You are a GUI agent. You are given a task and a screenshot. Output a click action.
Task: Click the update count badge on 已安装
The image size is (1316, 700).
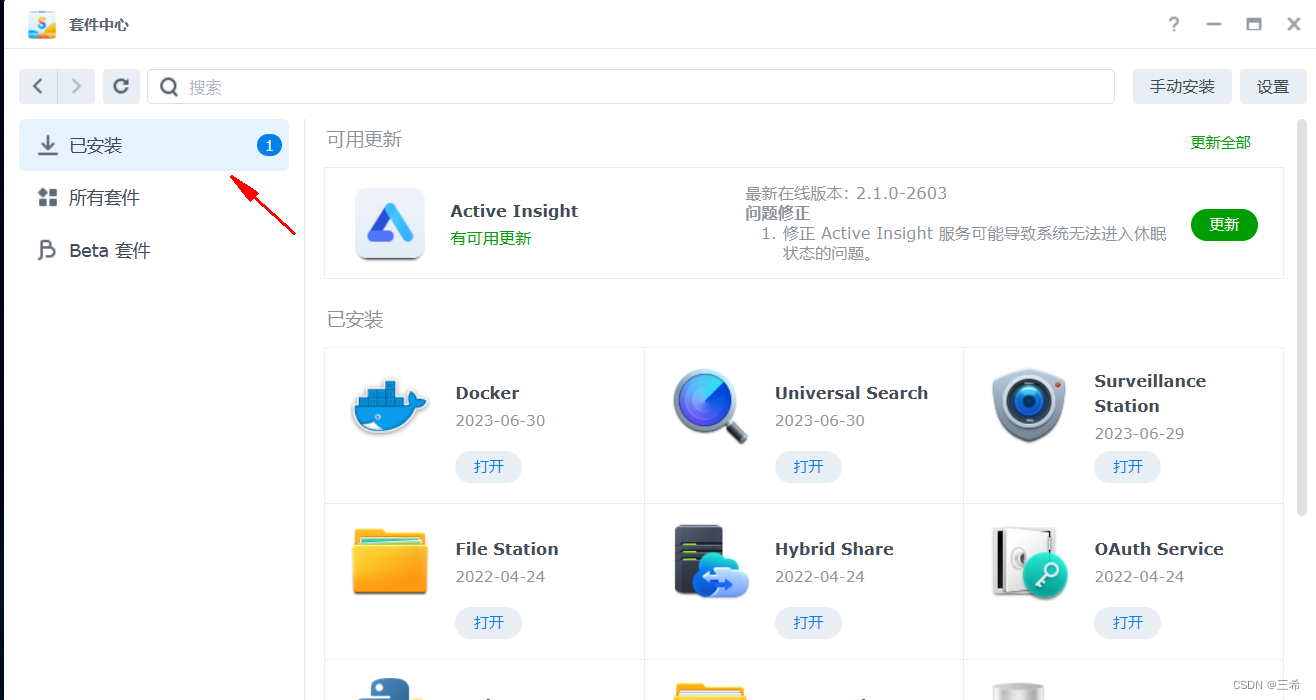(269, 146)
